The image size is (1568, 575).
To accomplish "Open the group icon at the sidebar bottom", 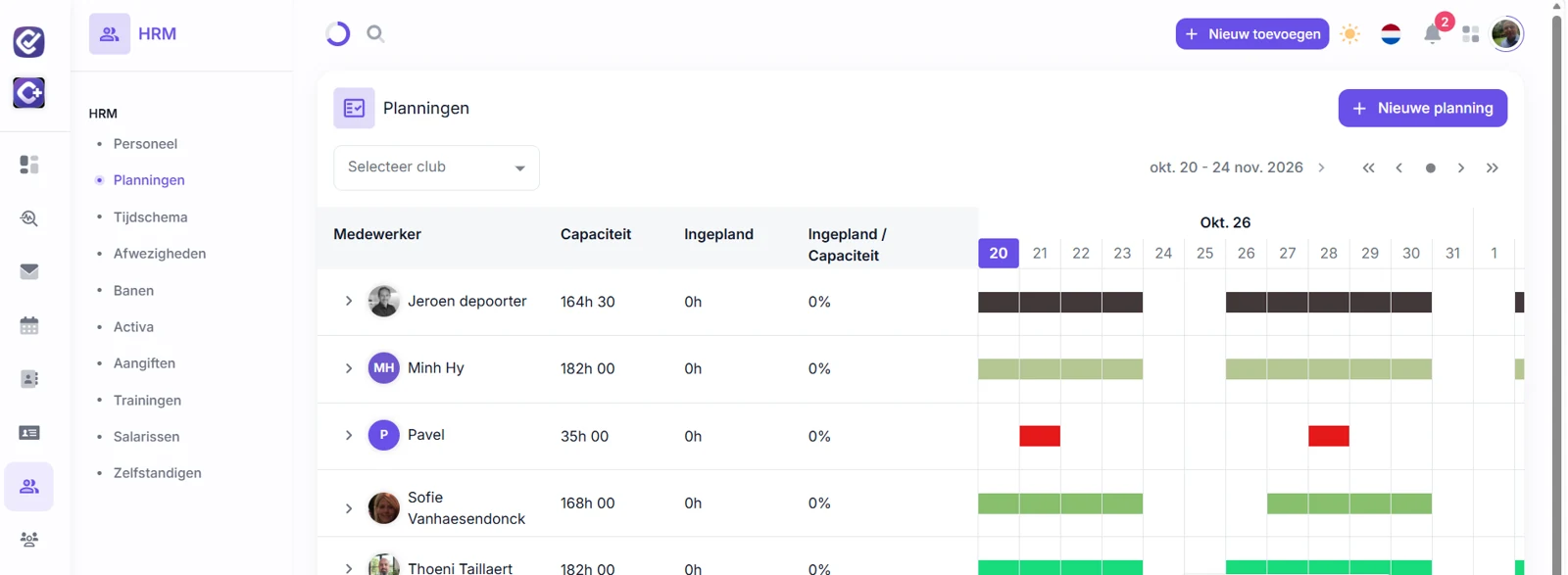I will 29,540.
